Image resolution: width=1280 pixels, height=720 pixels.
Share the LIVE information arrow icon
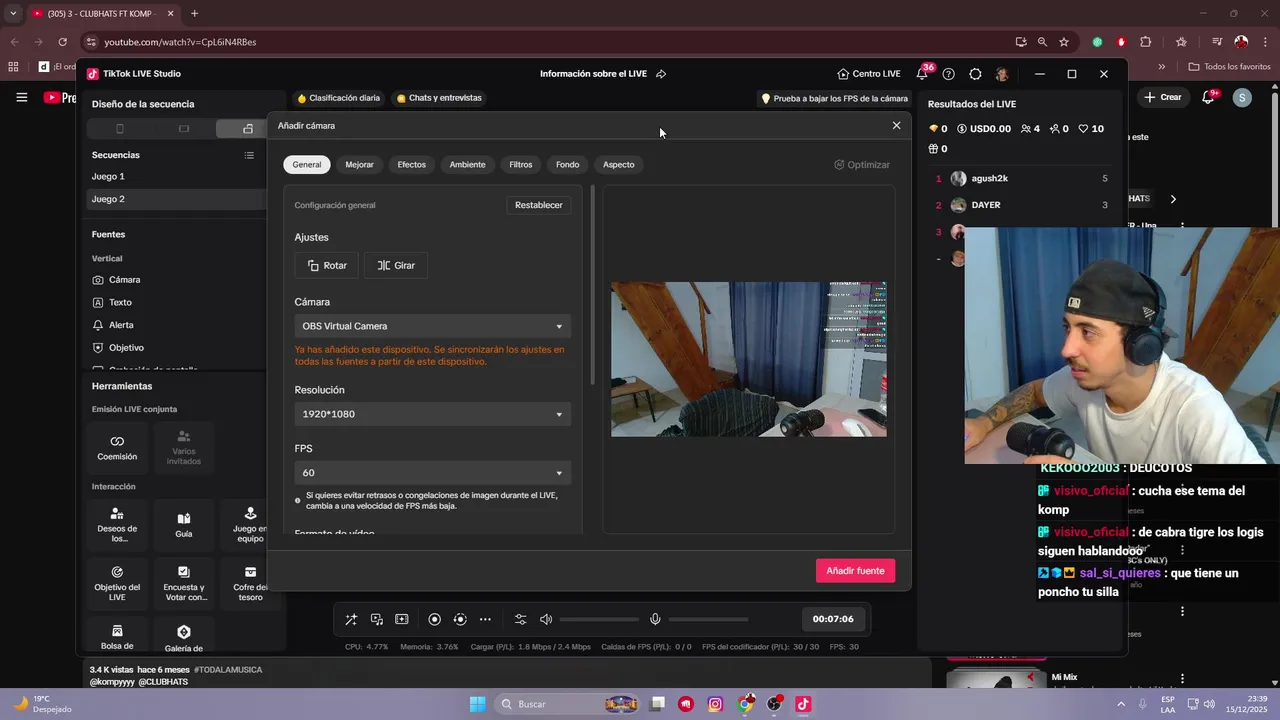[661, 74]
